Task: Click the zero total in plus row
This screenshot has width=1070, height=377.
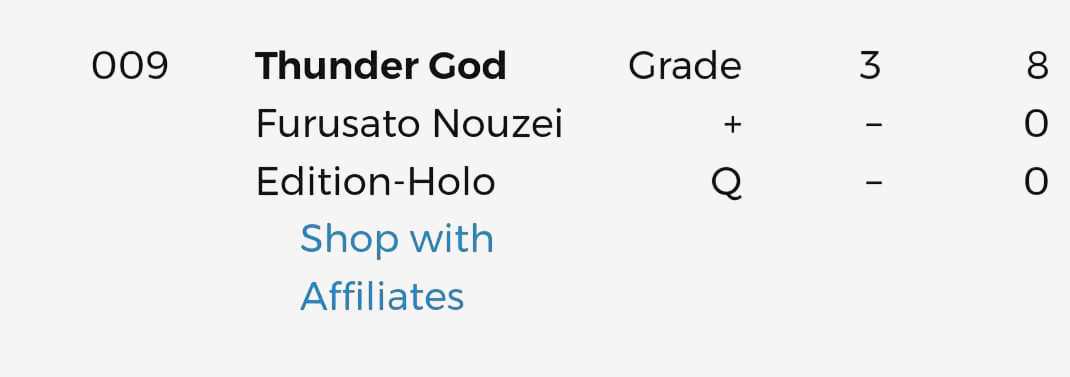Action: [x=1037, y=124]
